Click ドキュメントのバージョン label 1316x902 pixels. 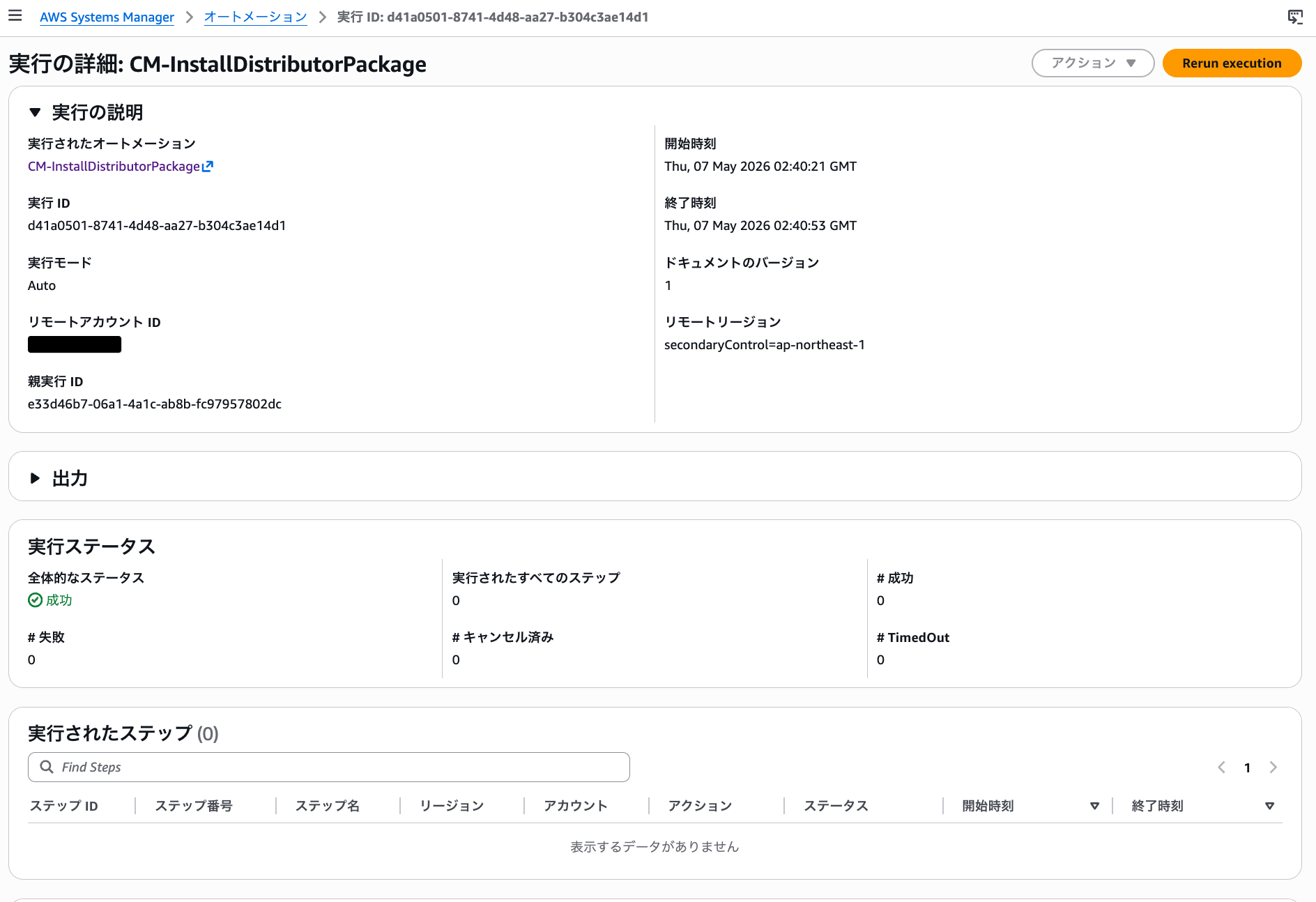[x=742, y=263]
